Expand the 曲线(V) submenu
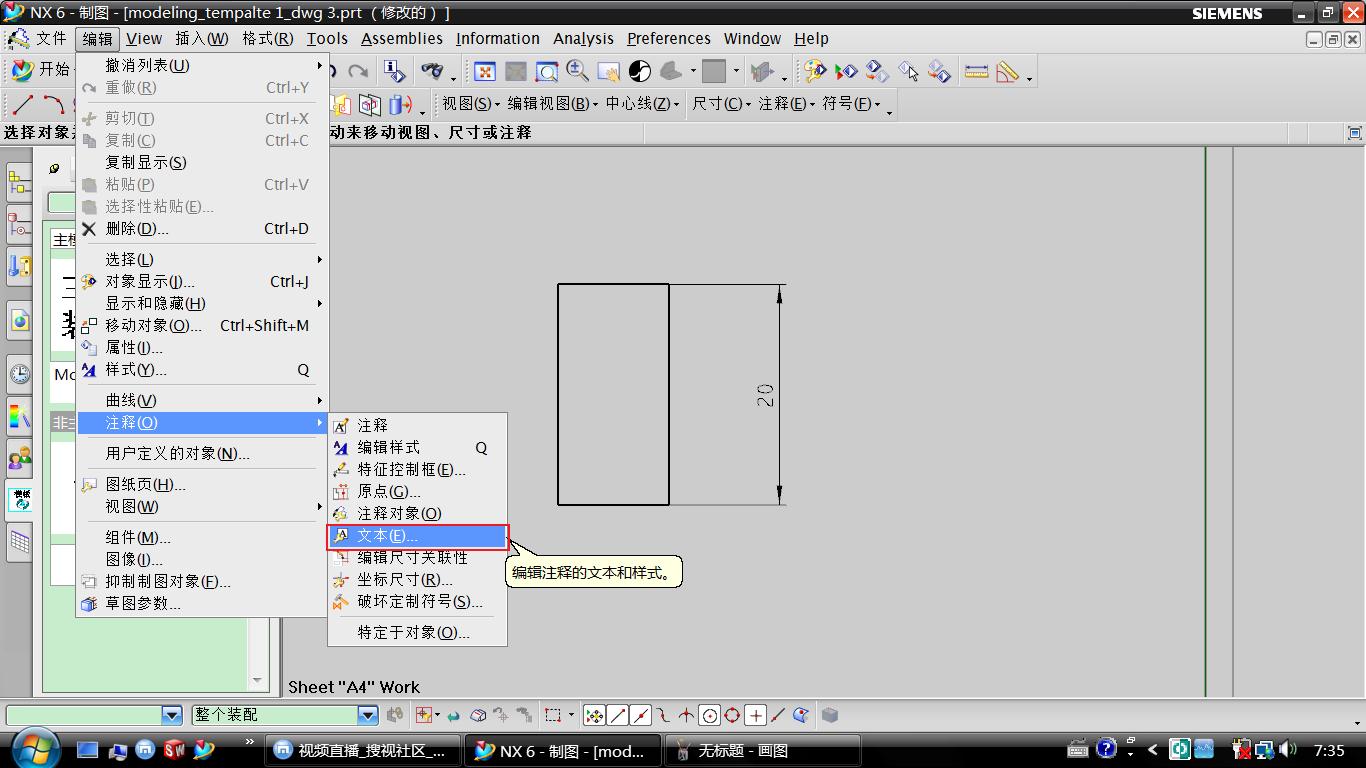 click(202, 400)
